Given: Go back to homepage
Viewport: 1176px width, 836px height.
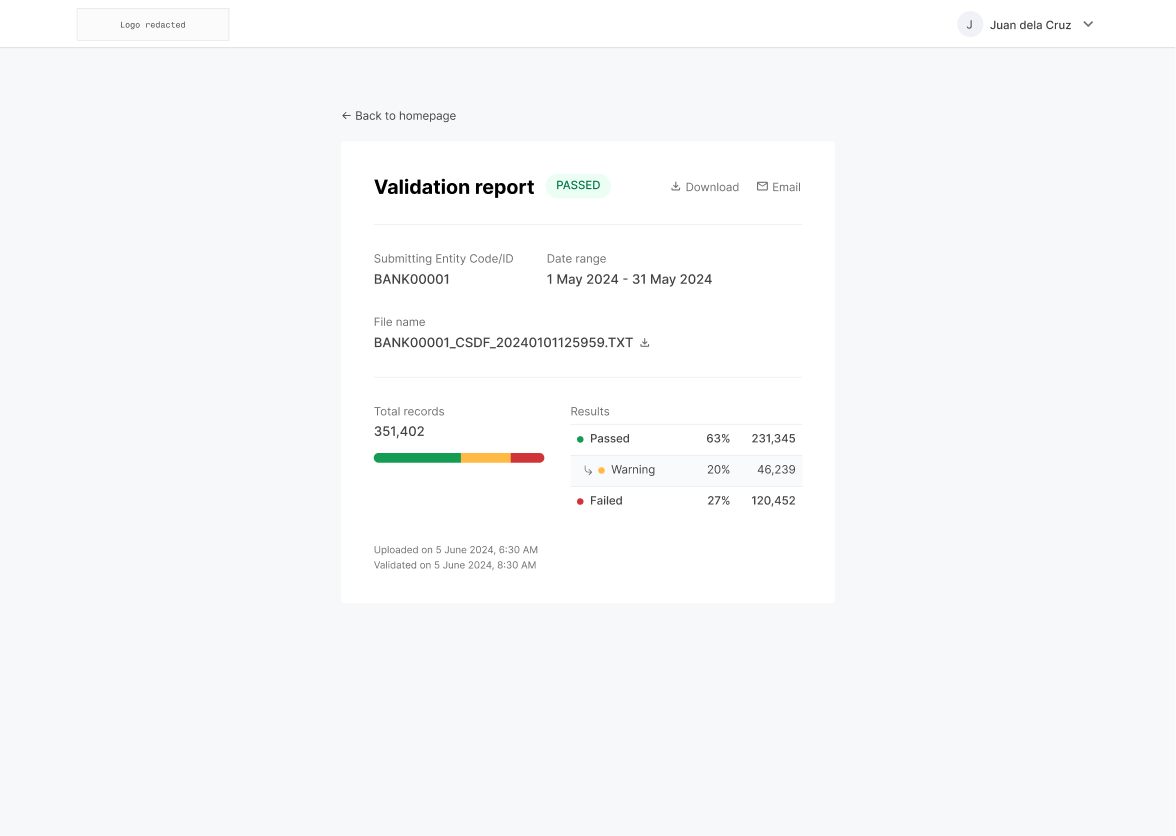Looking at the screenshot, I should pos(398,115).
